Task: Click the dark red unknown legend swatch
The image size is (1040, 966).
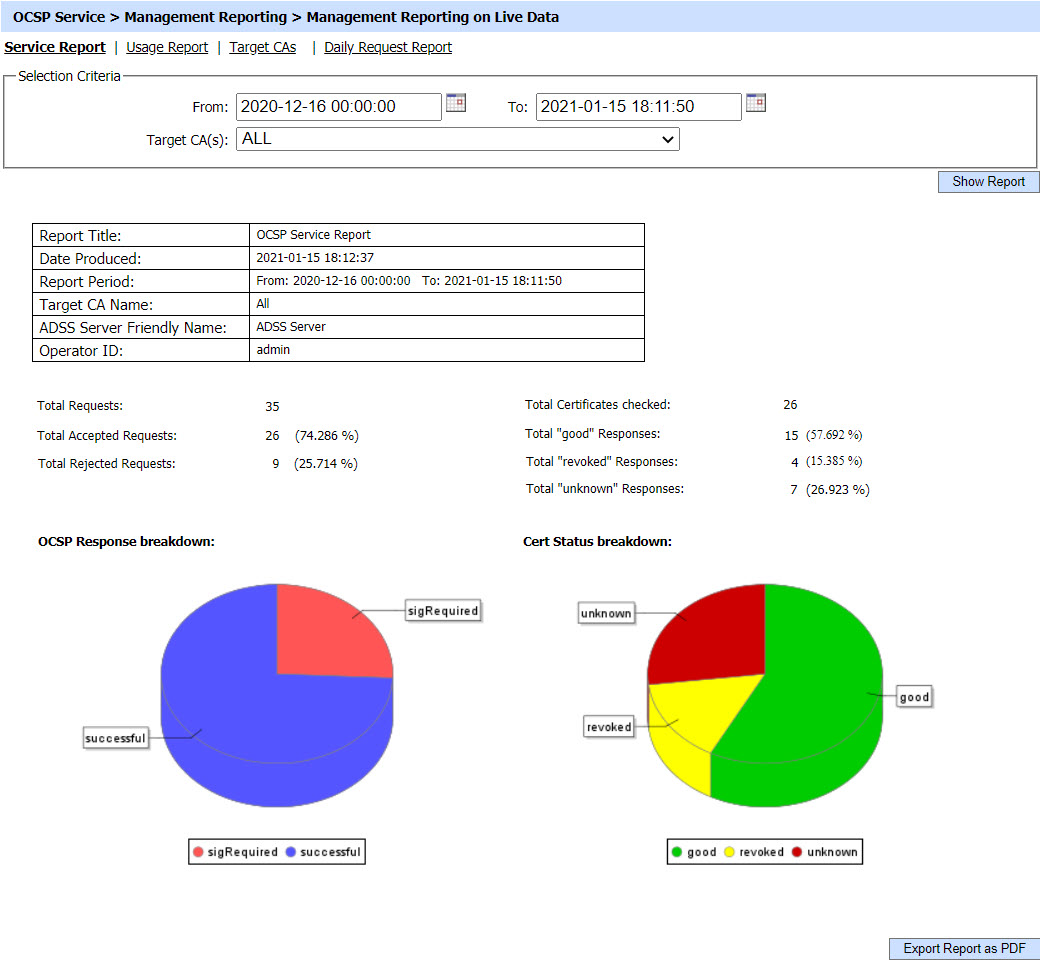Action: pos(797,852)
